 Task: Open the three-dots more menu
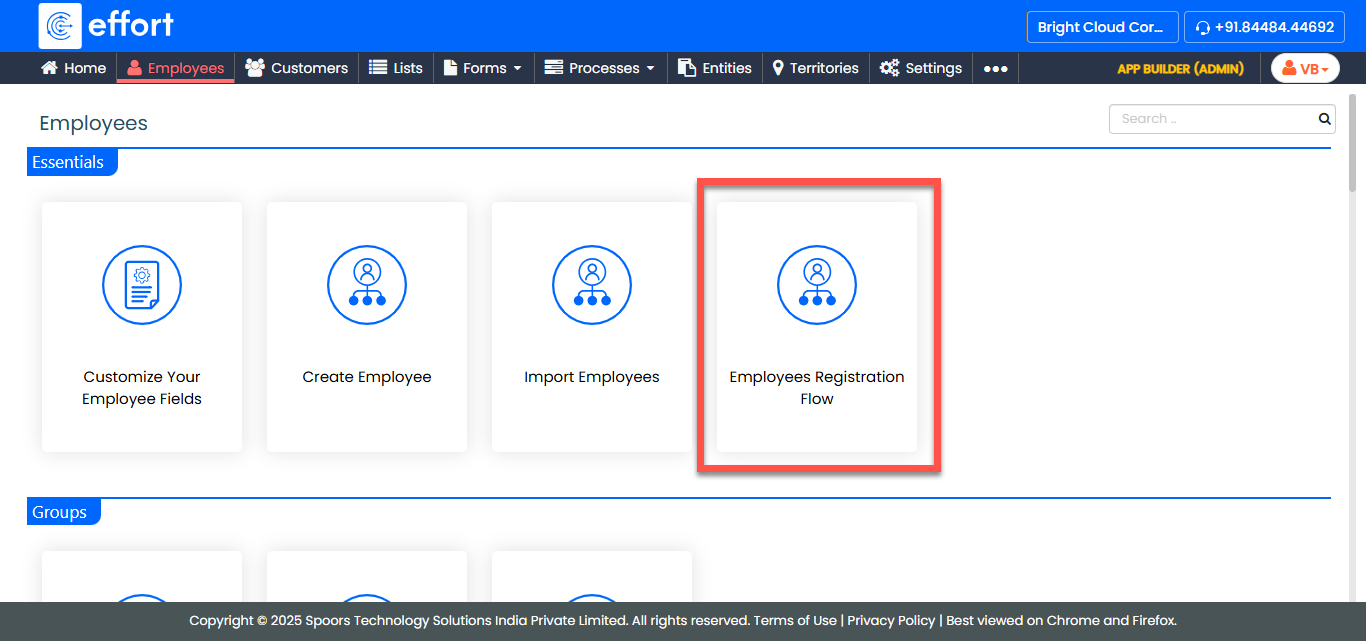[x=995, y=69]
